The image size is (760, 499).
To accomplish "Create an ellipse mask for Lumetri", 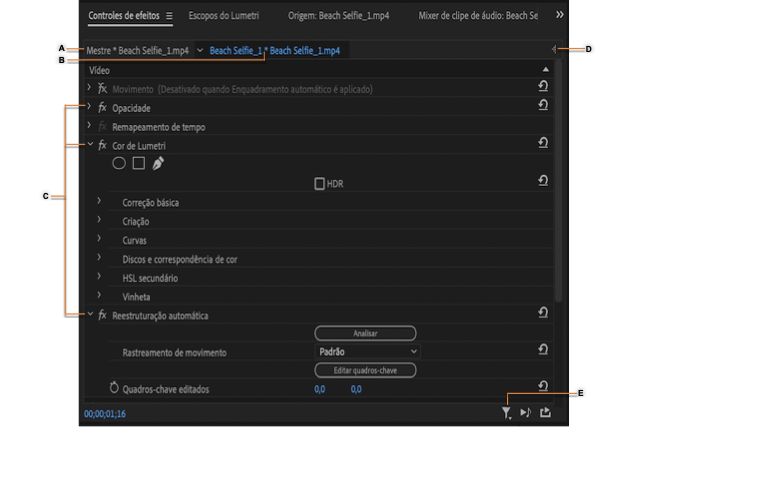I will (x=119, y=163).
